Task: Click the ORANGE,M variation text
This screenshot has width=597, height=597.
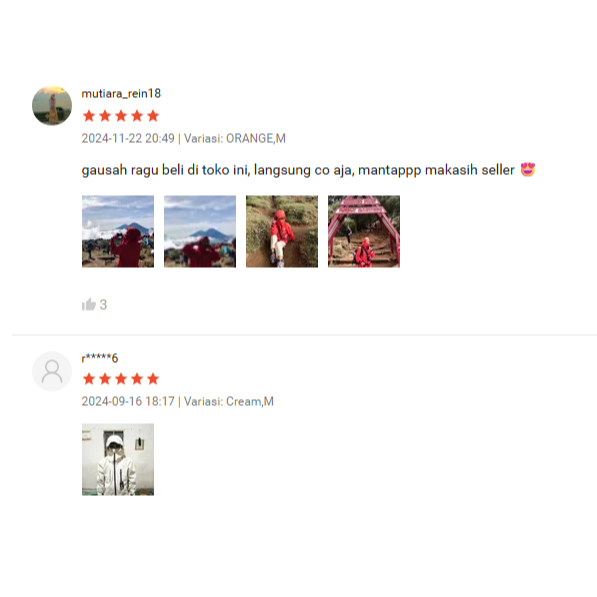Action: 256,138
